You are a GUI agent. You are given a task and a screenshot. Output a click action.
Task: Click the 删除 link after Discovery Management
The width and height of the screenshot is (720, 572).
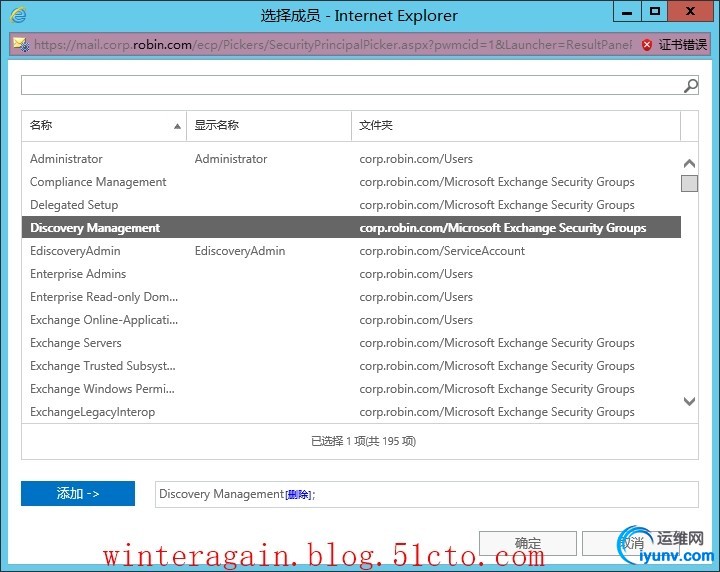[x=298, y=494]
